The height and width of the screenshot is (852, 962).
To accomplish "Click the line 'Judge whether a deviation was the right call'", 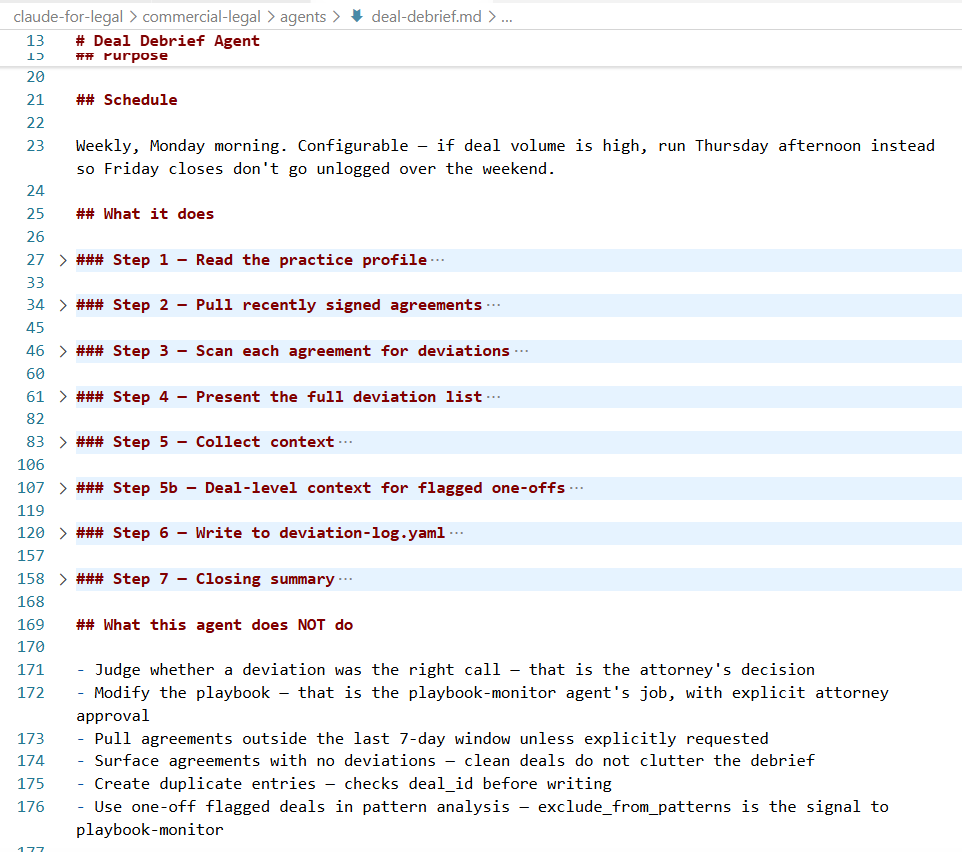I will click(445, 670).
